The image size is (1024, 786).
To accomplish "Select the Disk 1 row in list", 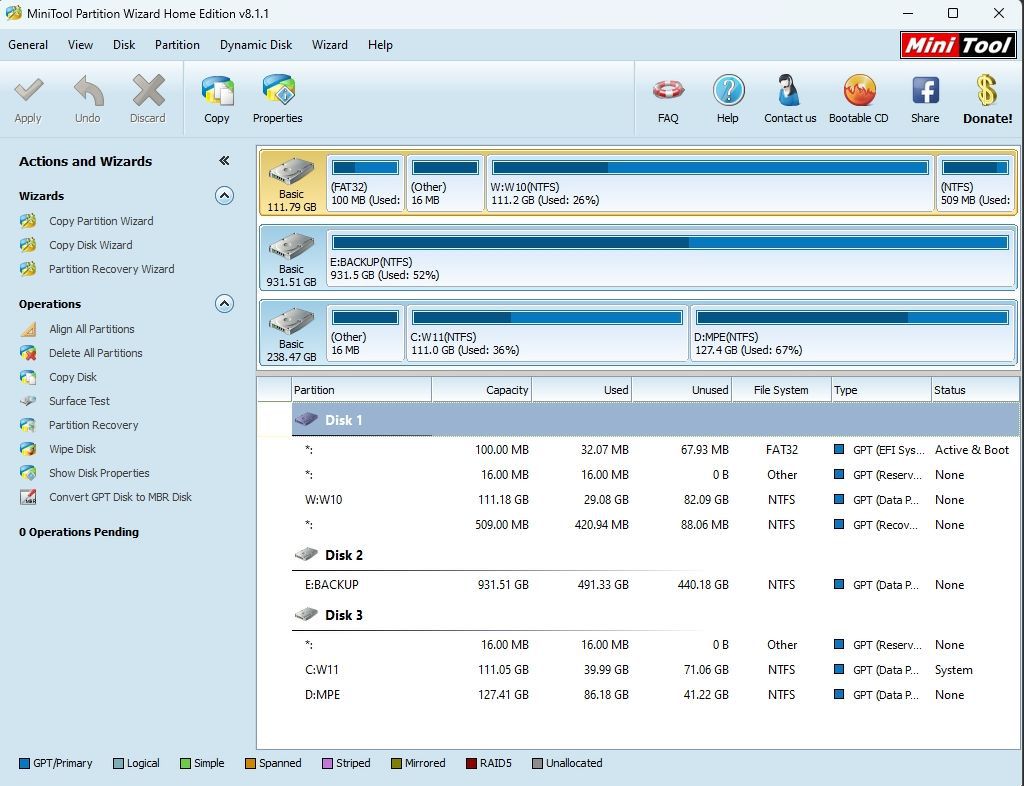I will tap(655, 420).
